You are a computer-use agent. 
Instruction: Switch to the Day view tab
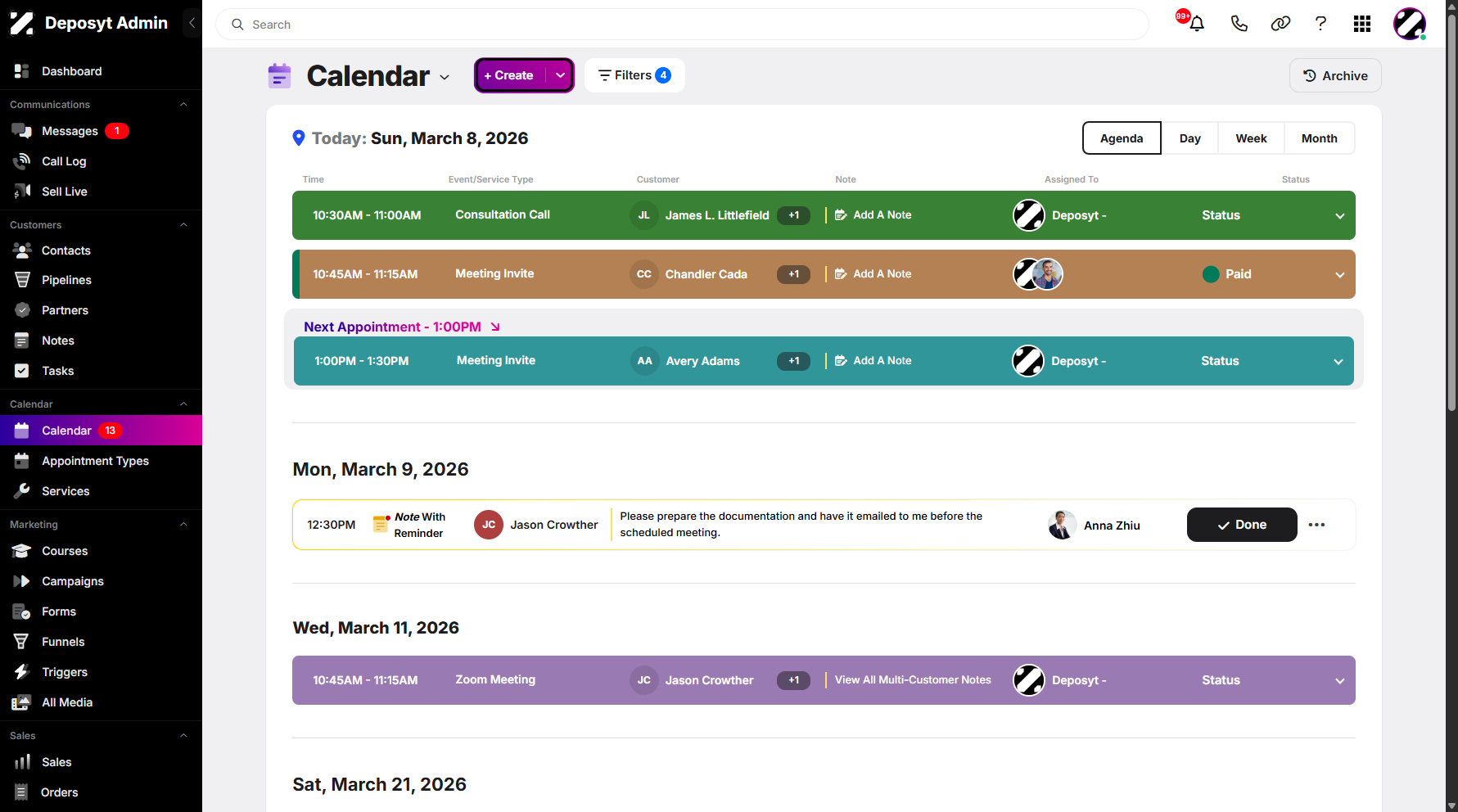pos(1190,138)
